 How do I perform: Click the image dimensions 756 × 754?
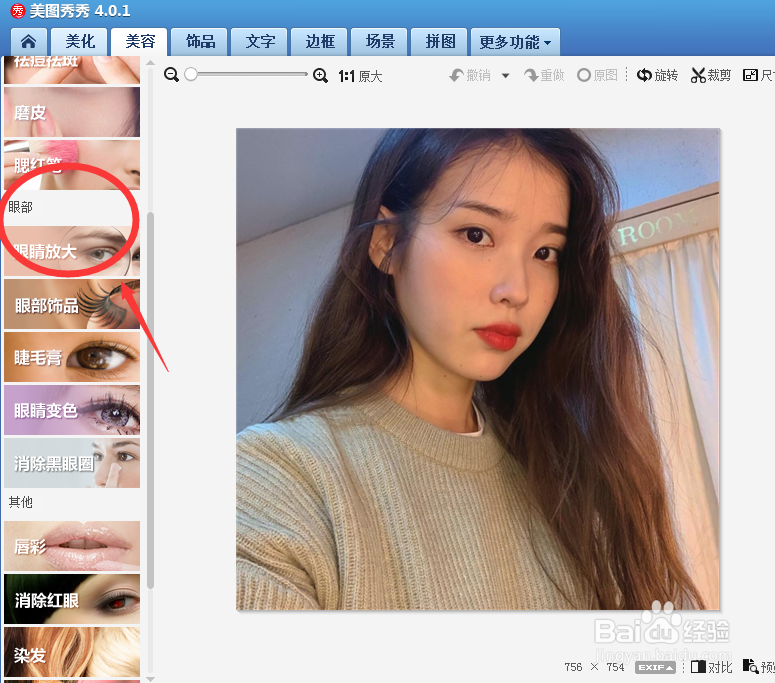(x=594, y=667)
